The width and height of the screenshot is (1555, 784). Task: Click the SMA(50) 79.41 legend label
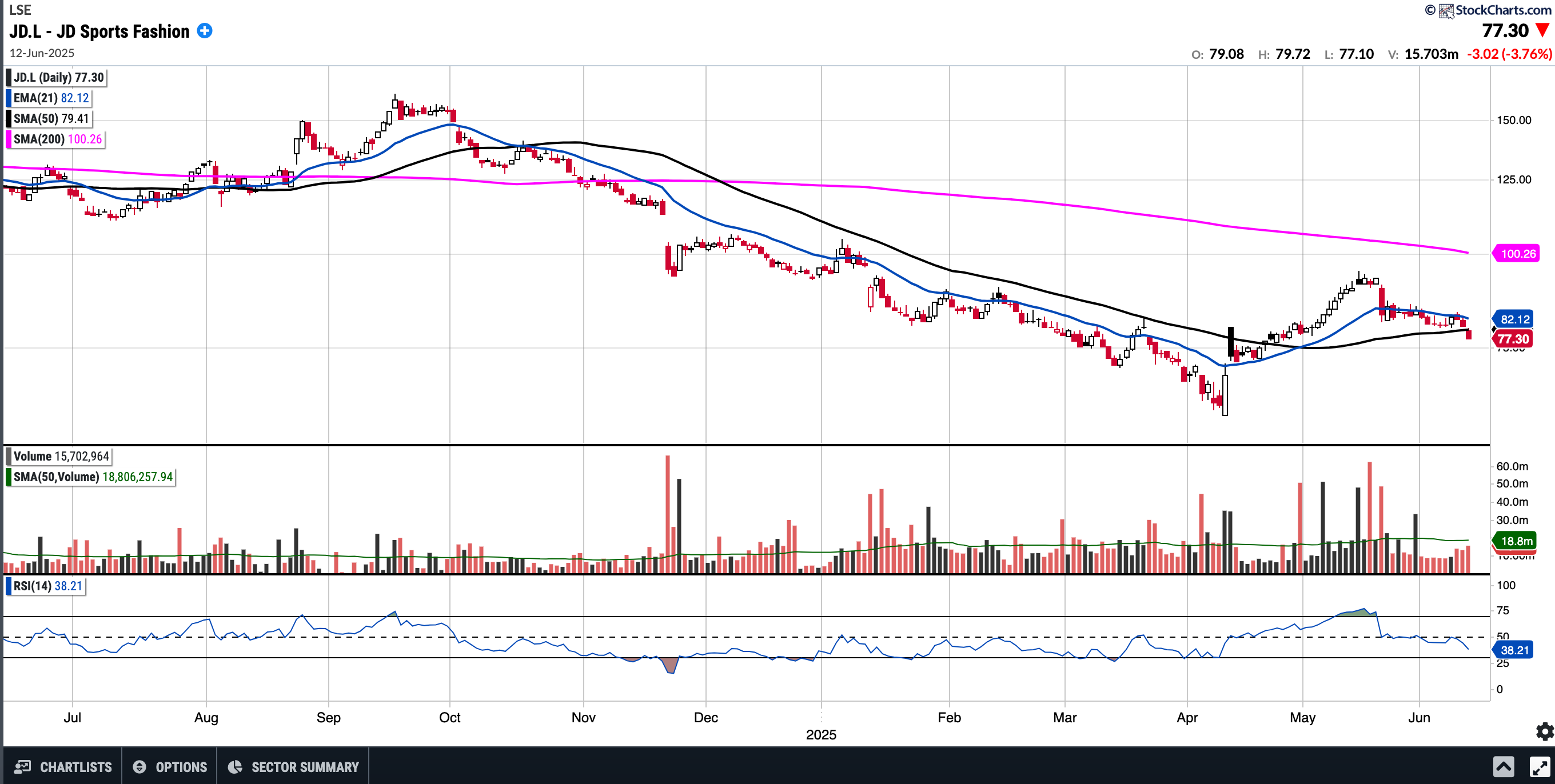point(51,118)
